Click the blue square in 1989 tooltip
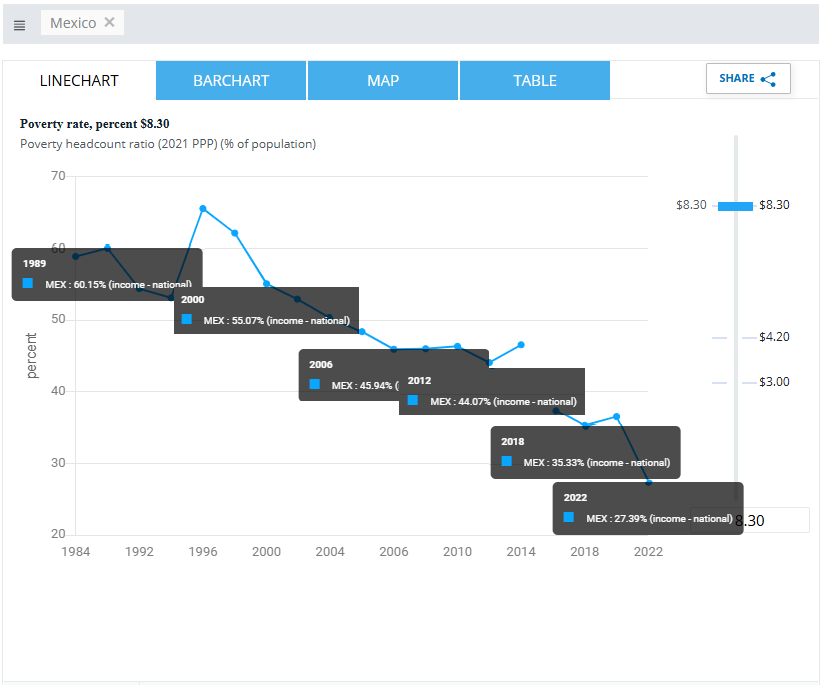Screen dimensions: 825x685 (28, 283)
